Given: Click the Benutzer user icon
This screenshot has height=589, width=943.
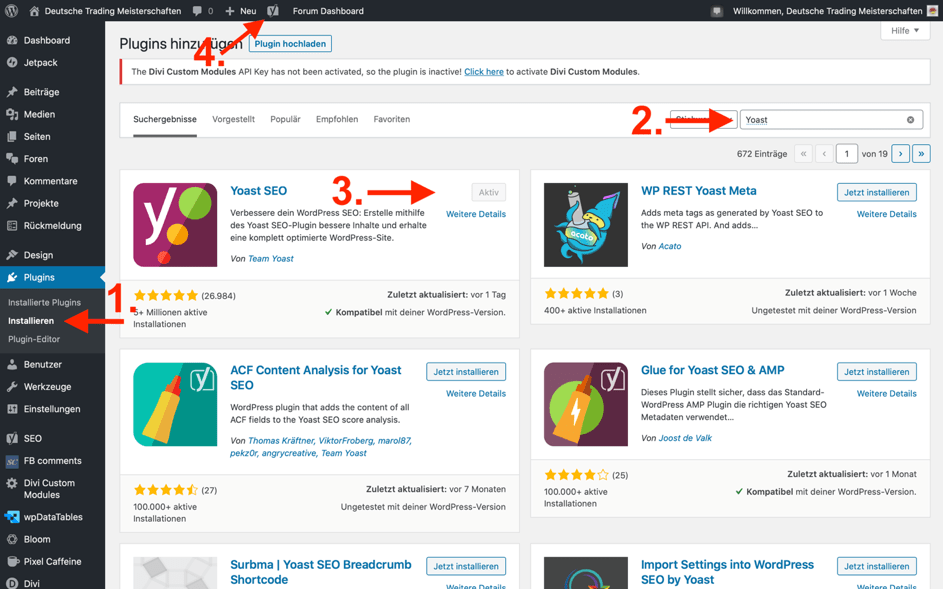Looking at the screenshot, I should tap(12, 365).
